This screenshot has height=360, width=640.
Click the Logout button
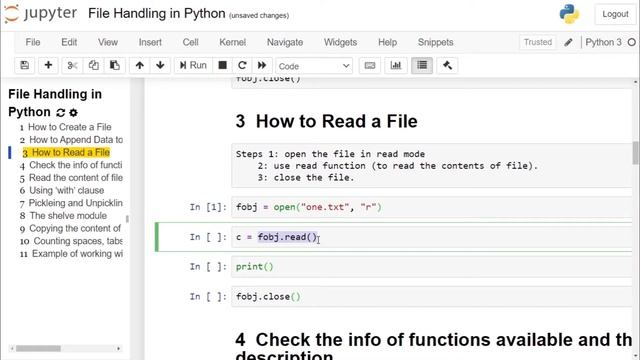615,14
